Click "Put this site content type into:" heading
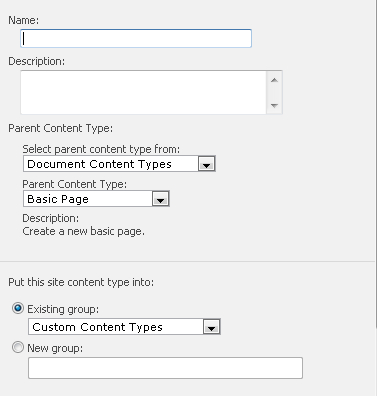377x396 pixels. [x=81, y=282]
